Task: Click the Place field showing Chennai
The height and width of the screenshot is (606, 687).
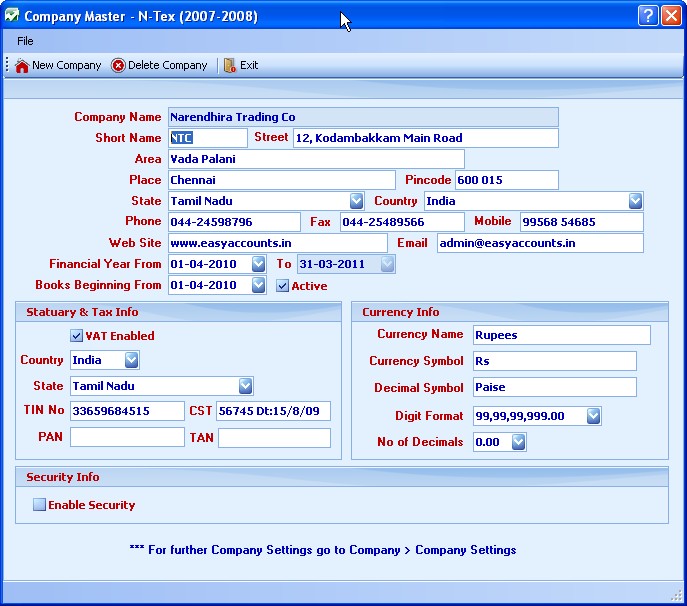Action: (282, 180)
